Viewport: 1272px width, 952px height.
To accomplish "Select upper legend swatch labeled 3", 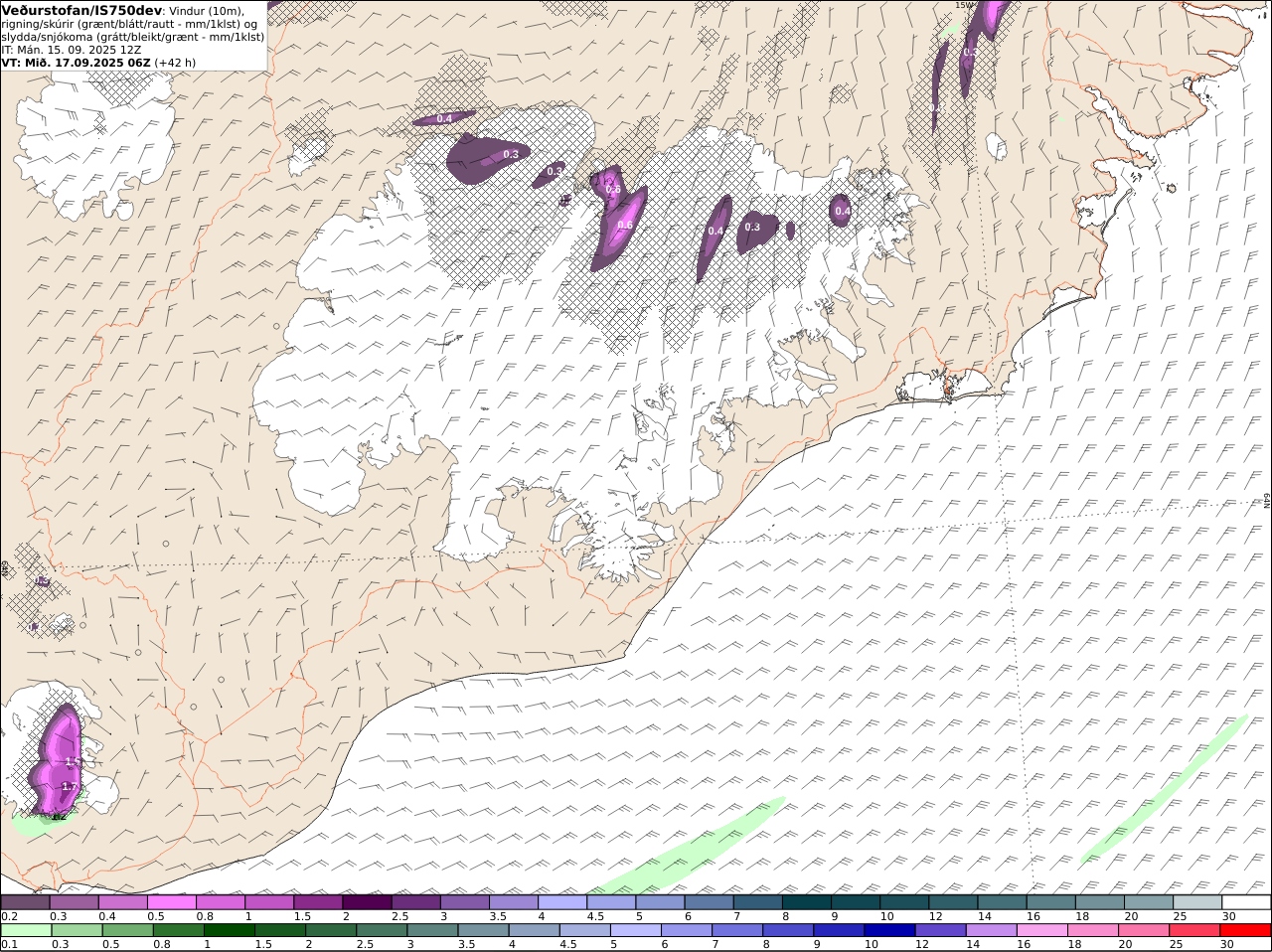I will pos(464,902).
